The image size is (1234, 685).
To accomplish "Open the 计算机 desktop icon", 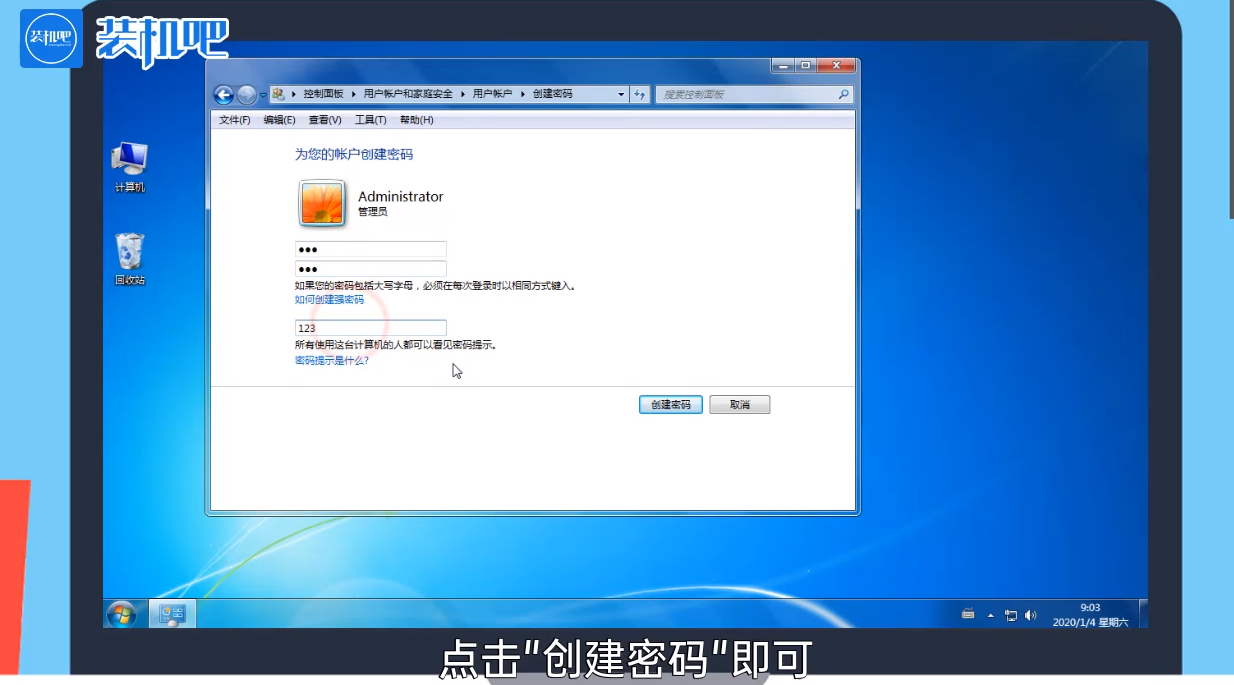I will [130, 167].
